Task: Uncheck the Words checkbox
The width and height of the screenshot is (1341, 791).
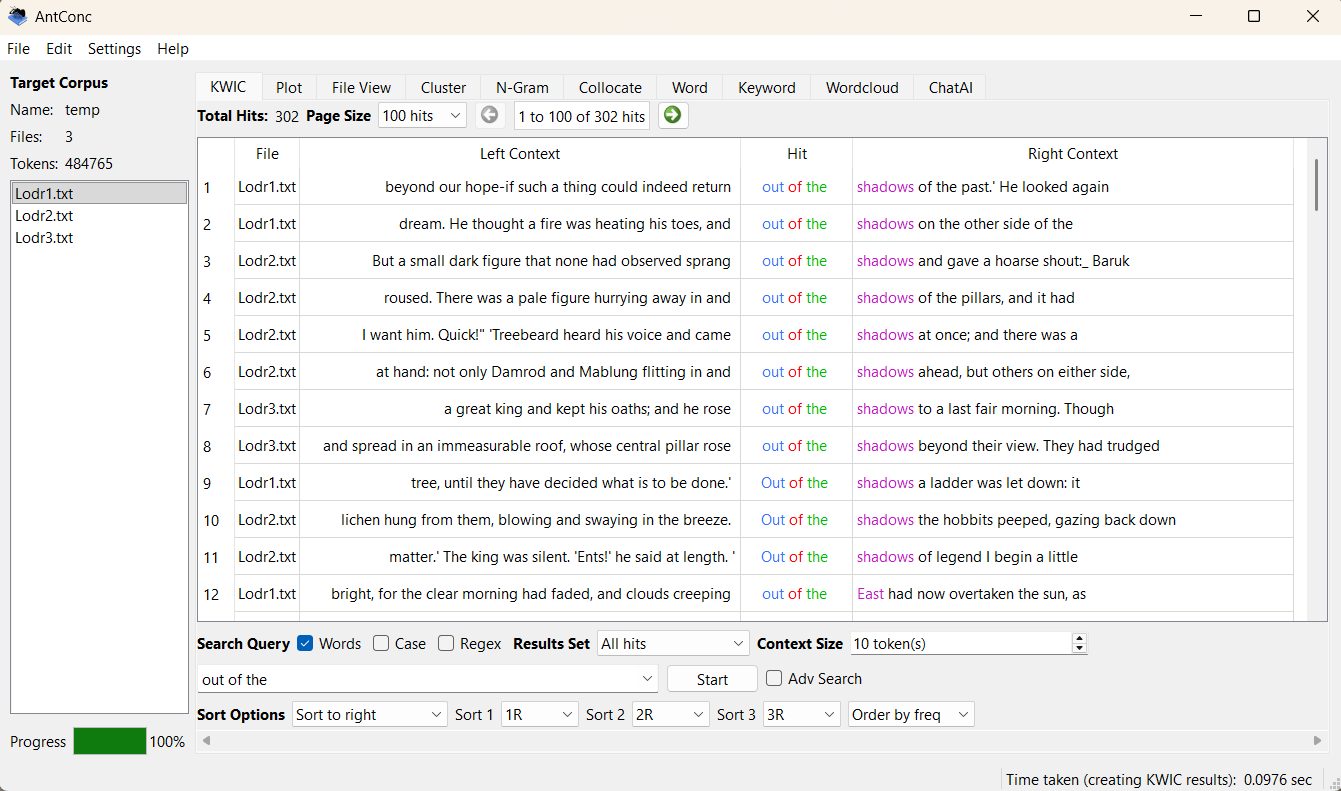Action: click(x=306, y=644)
